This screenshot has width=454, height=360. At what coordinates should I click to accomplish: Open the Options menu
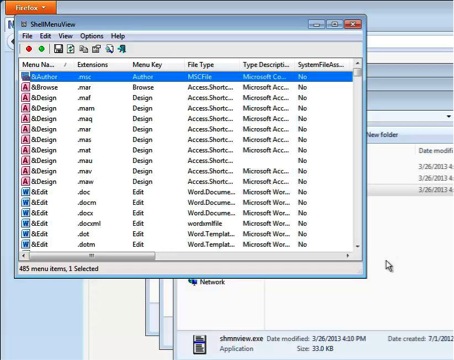click(92, 36)
